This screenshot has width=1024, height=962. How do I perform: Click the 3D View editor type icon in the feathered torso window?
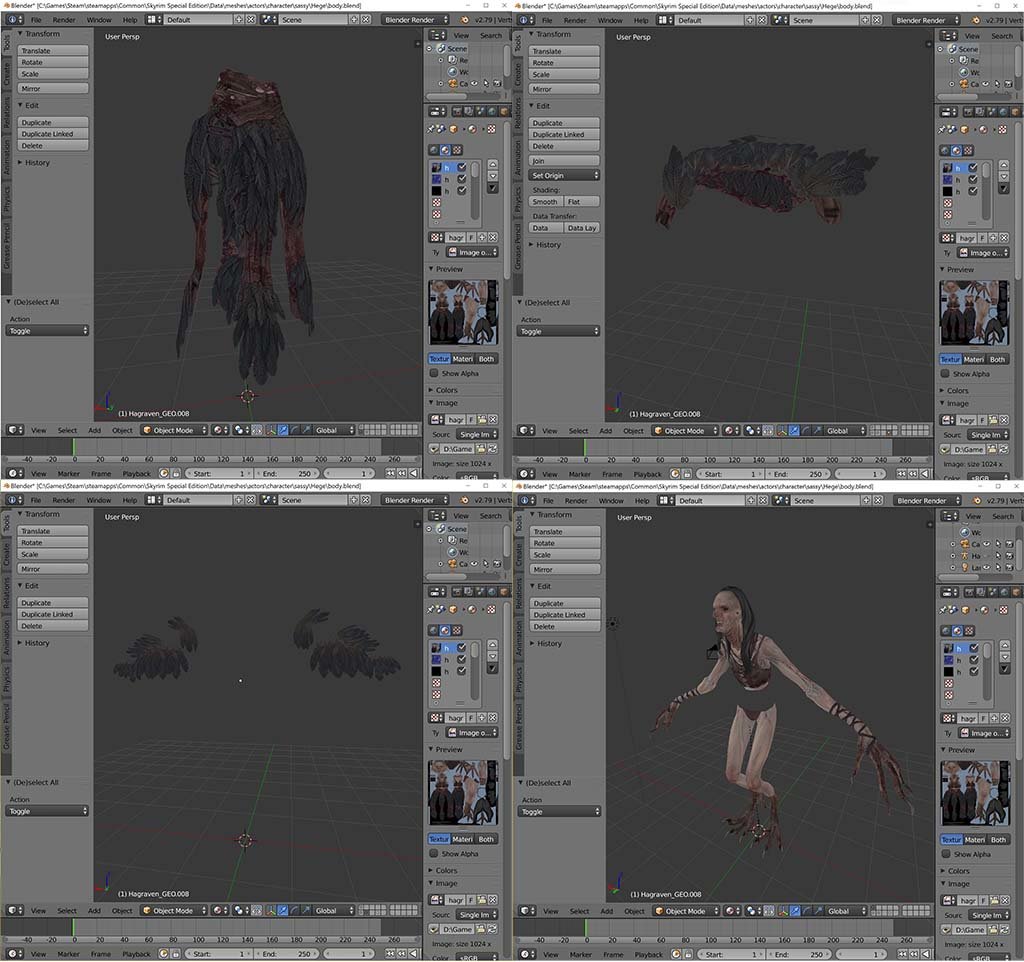pyautogui.click(x=14, y=430)
